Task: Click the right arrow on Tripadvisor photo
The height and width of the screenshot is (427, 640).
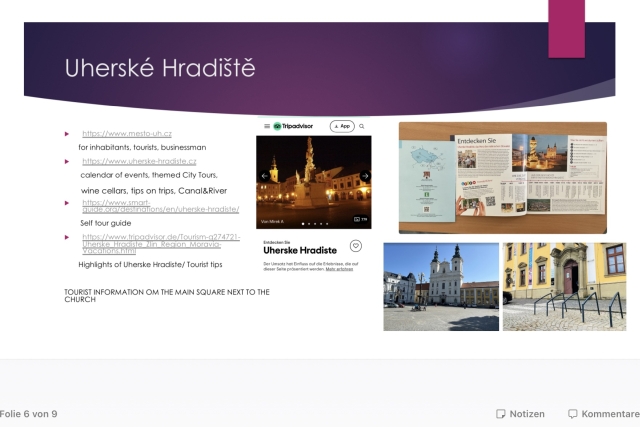Action: tap(365, 176)
